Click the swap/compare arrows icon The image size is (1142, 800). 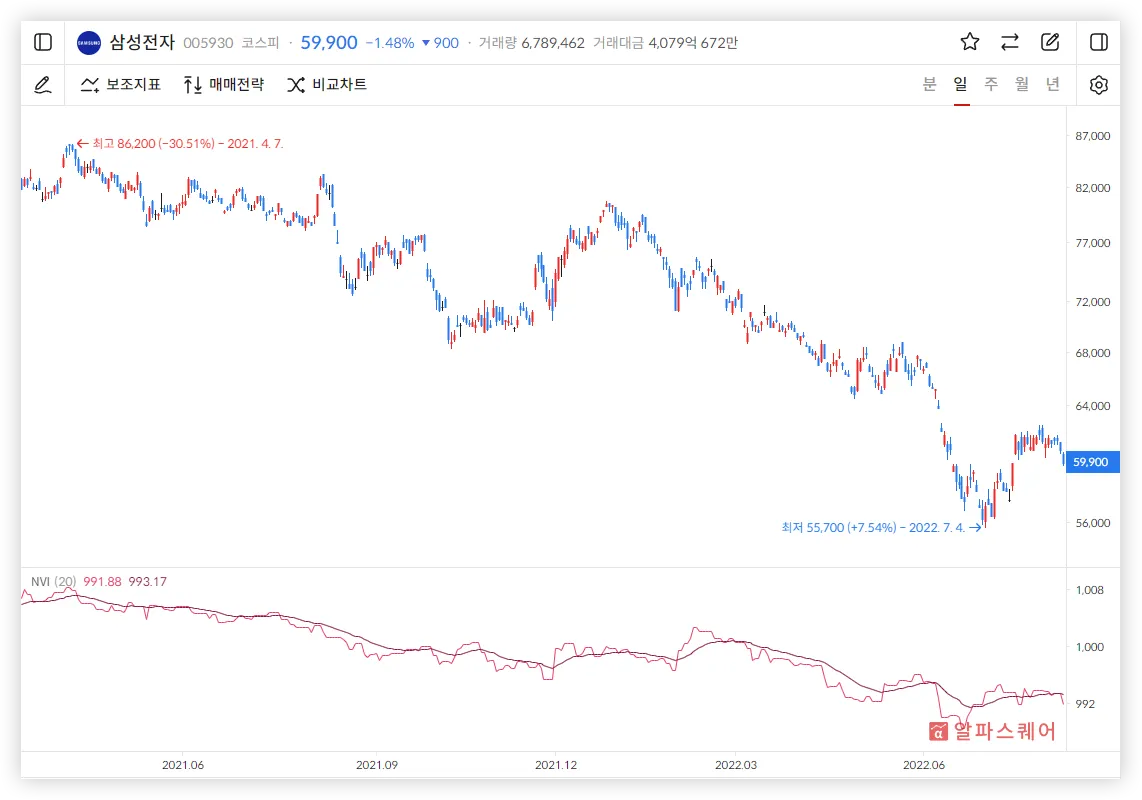coord(1009,42)
